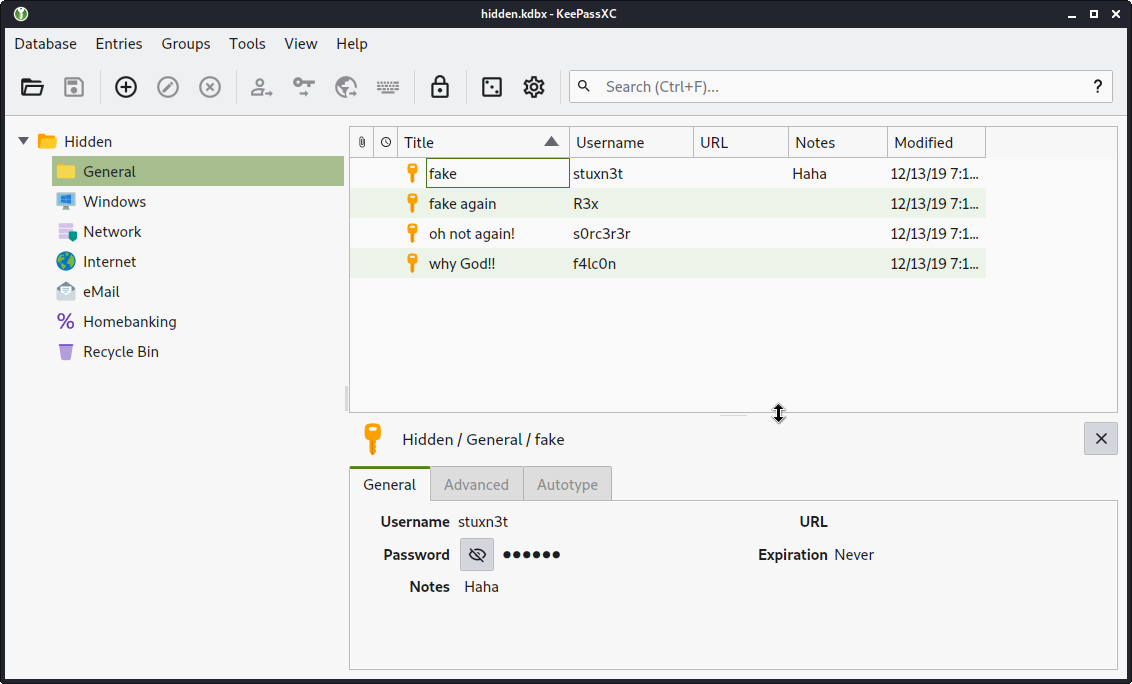
Task: Select the 'oh not again!' entry
Action: (x=668, y=233)
